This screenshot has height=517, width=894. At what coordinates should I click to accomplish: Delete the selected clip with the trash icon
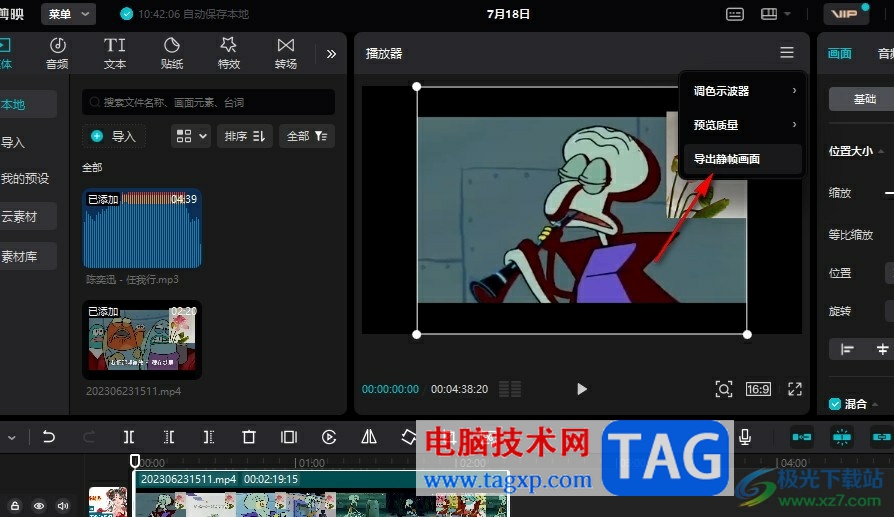[249, 437]
